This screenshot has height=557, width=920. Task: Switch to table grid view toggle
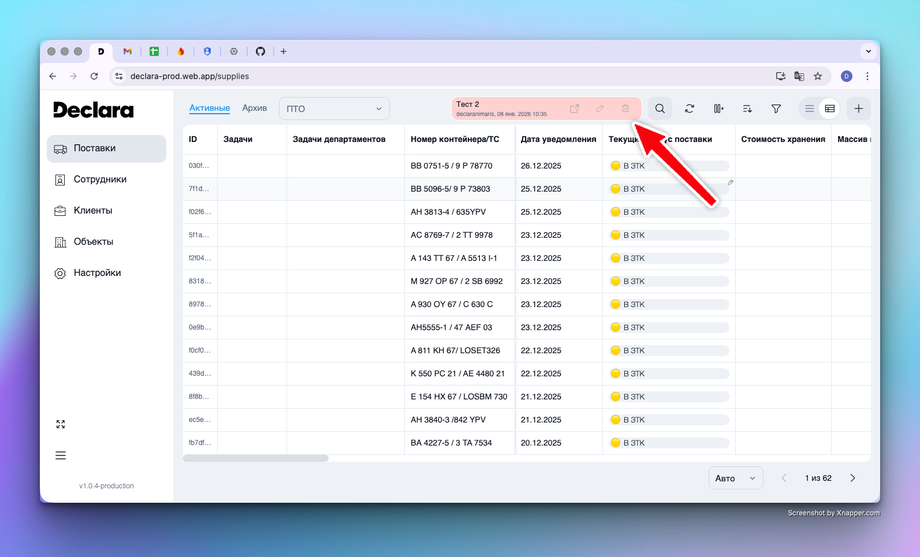830,109
